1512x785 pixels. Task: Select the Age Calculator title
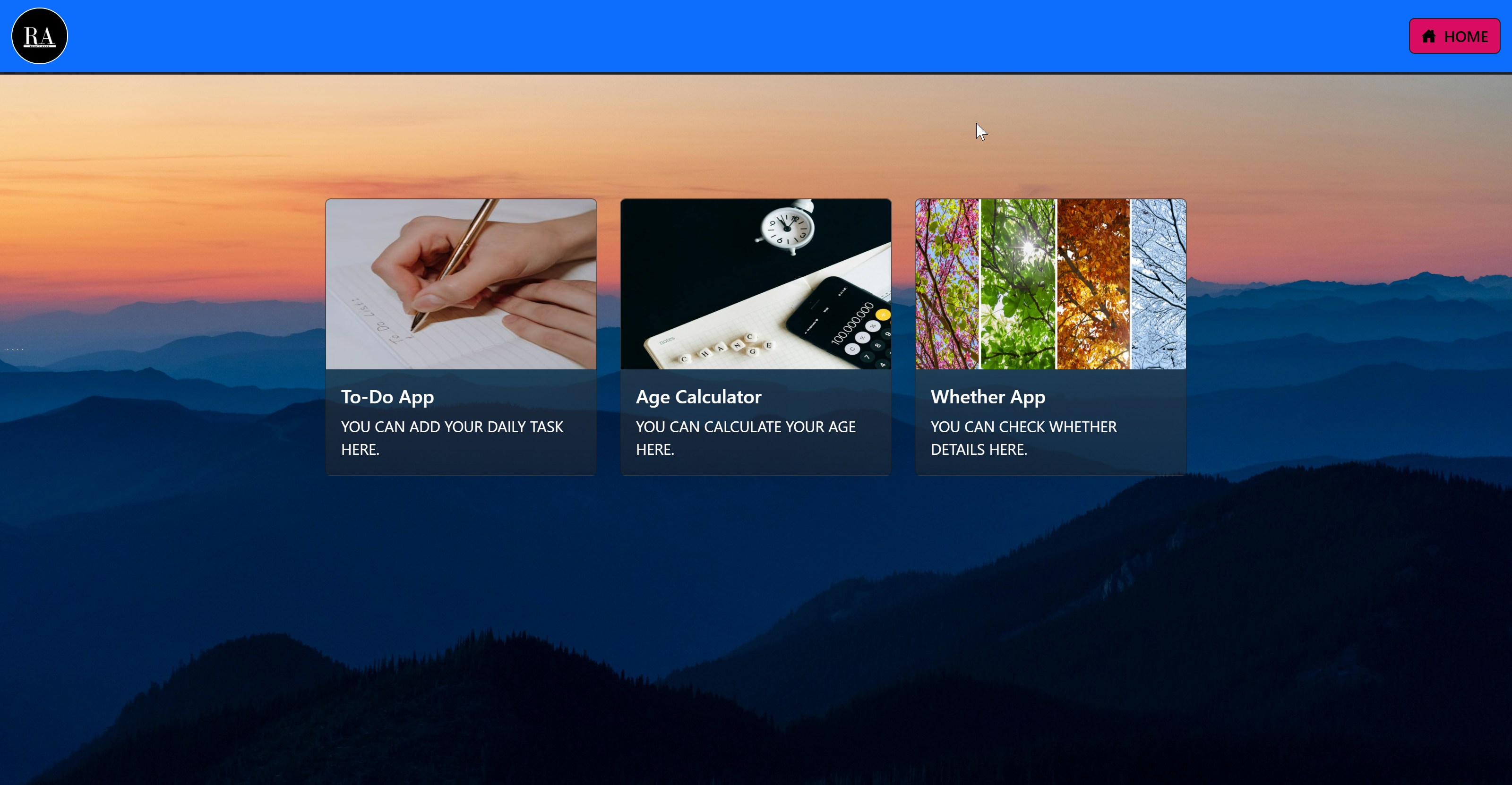click(x=698, y=397)
